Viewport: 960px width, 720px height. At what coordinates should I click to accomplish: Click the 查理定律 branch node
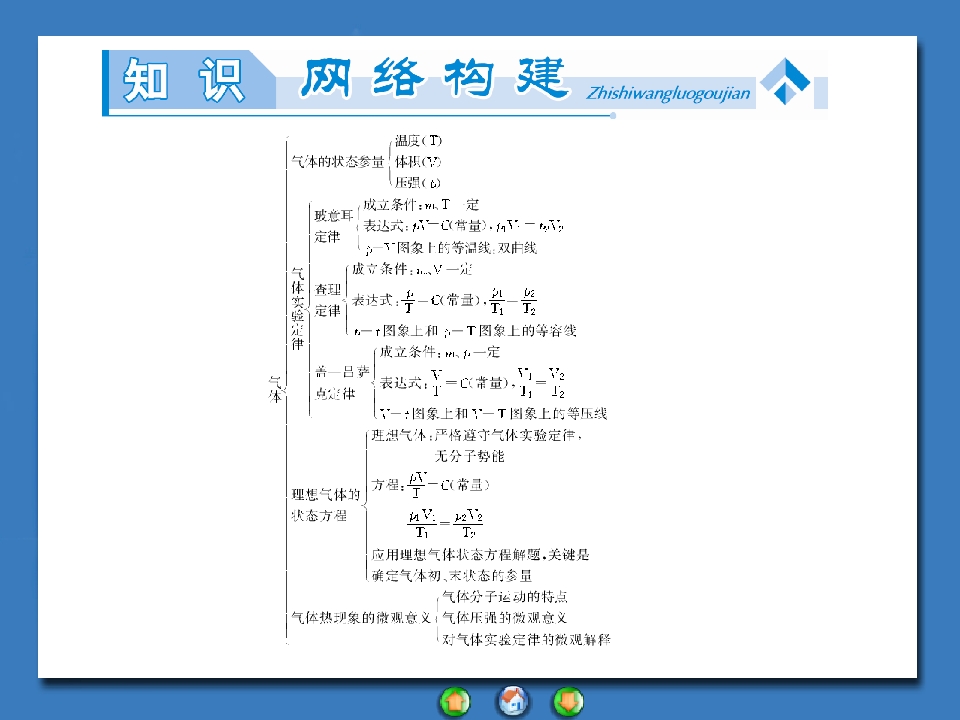coord(328,299)
